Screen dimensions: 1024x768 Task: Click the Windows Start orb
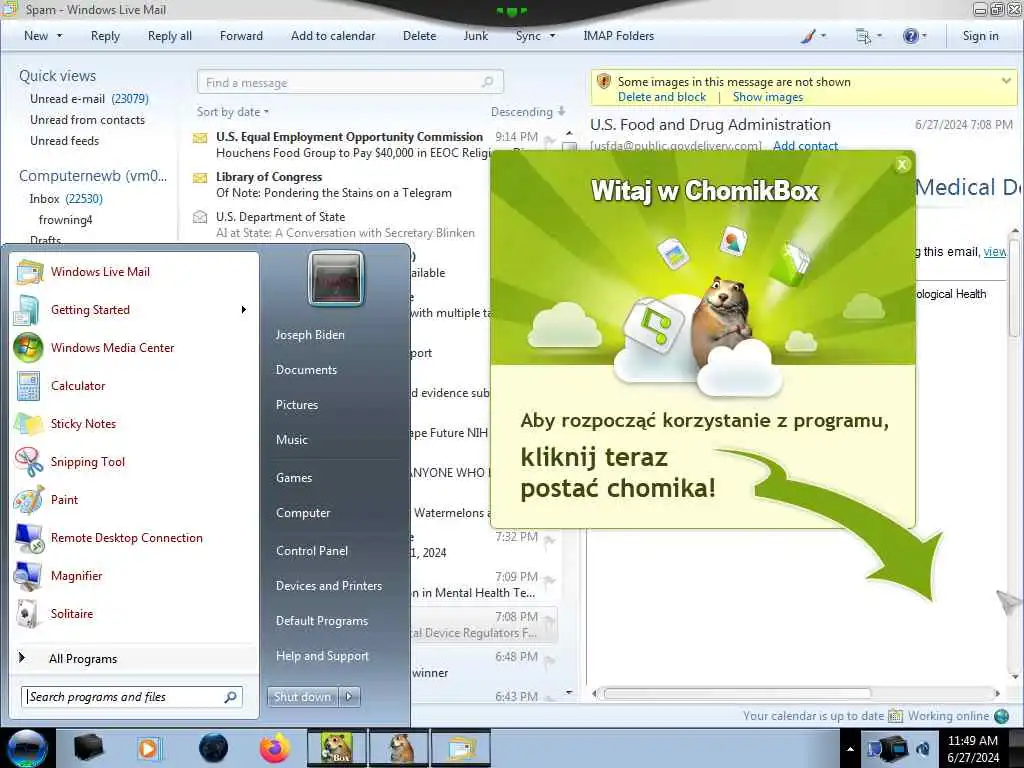(x=27, y=748)
